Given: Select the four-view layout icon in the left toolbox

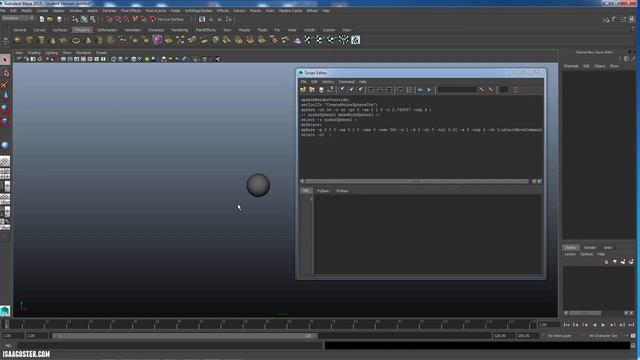Looking at the screenshot, I should coord(5,174).
